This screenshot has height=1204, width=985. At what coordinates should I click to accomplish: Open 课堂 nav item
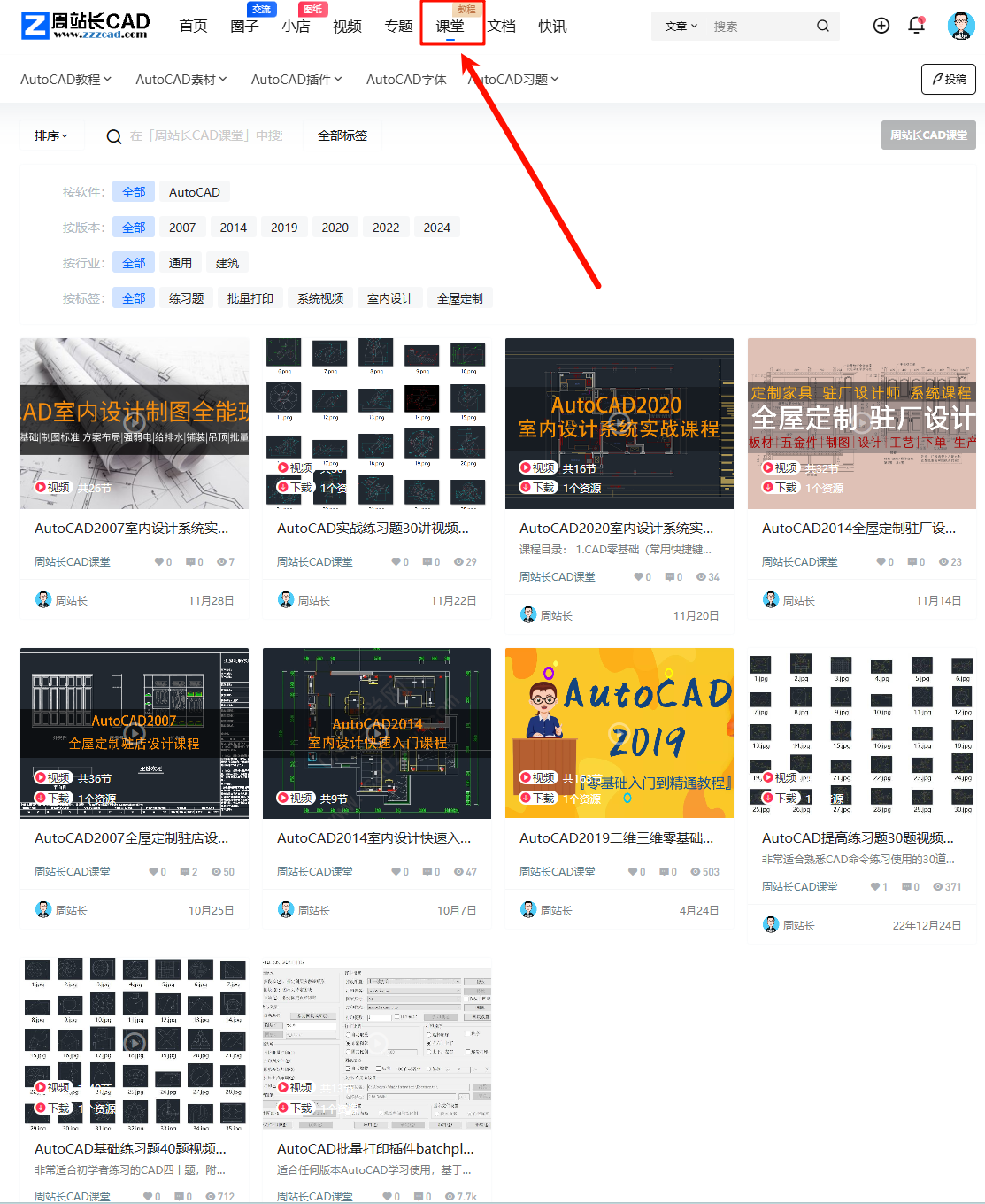(450, 26)
